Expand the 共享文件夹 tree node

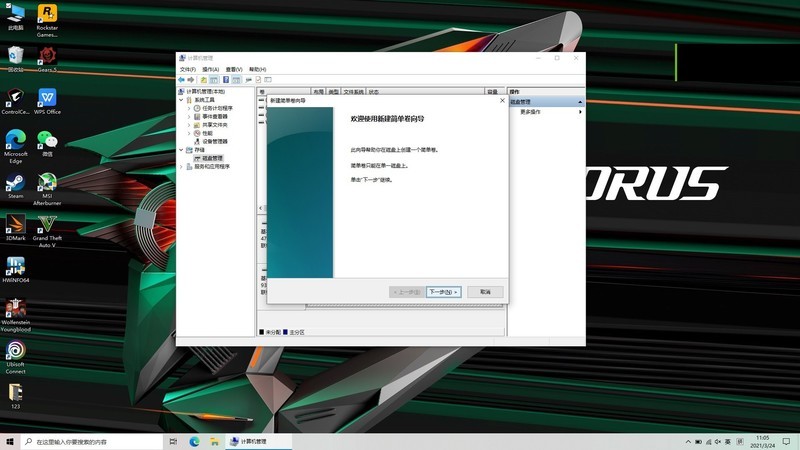(x=189, y=124)
